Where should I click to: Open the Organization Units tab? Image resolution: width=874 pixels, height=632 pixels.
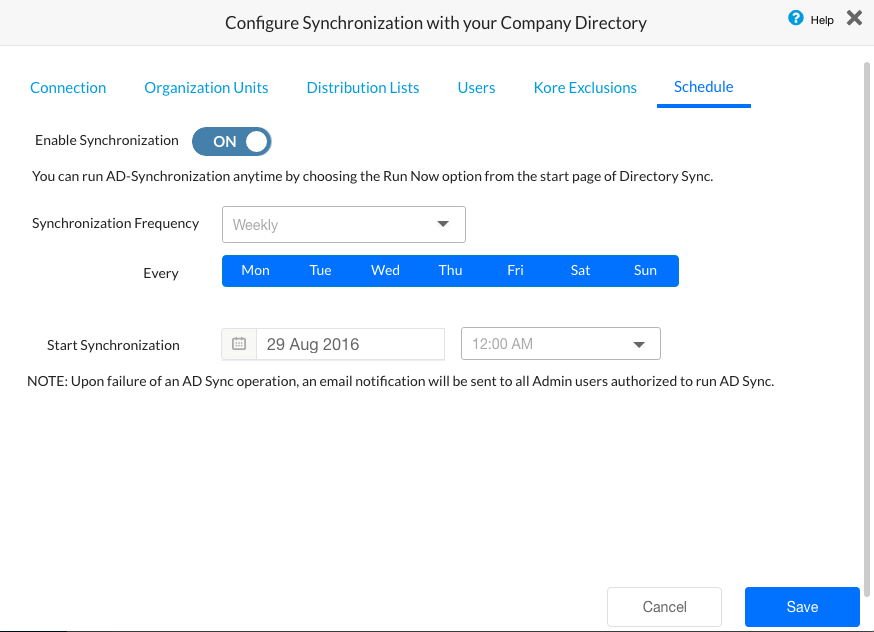coord(206,88)
